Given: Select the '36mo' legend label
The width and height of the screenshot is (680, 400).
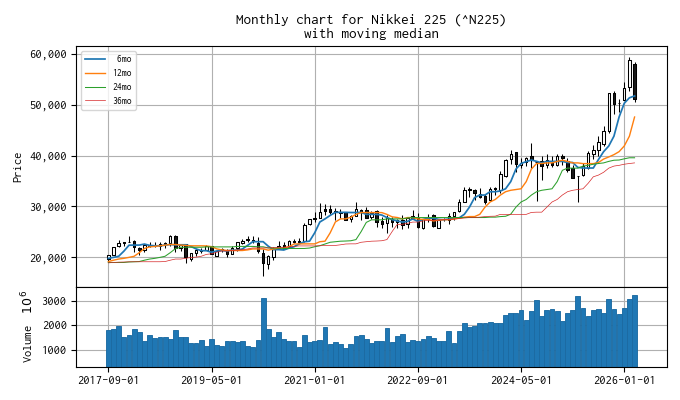Looking at the screenshot, I should (x=122, y=101).
